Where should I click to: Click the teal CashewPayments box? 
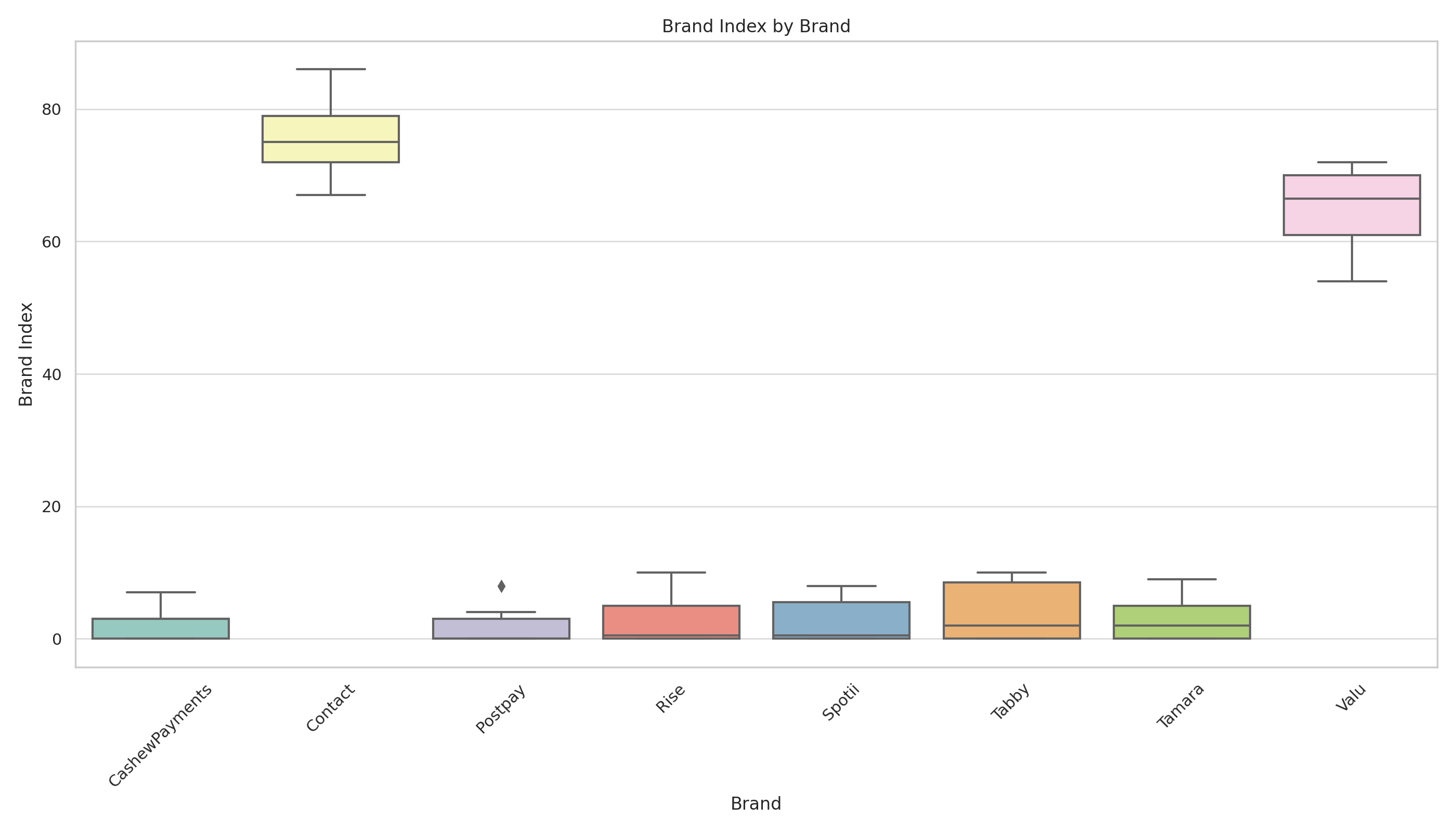(161, 629)
